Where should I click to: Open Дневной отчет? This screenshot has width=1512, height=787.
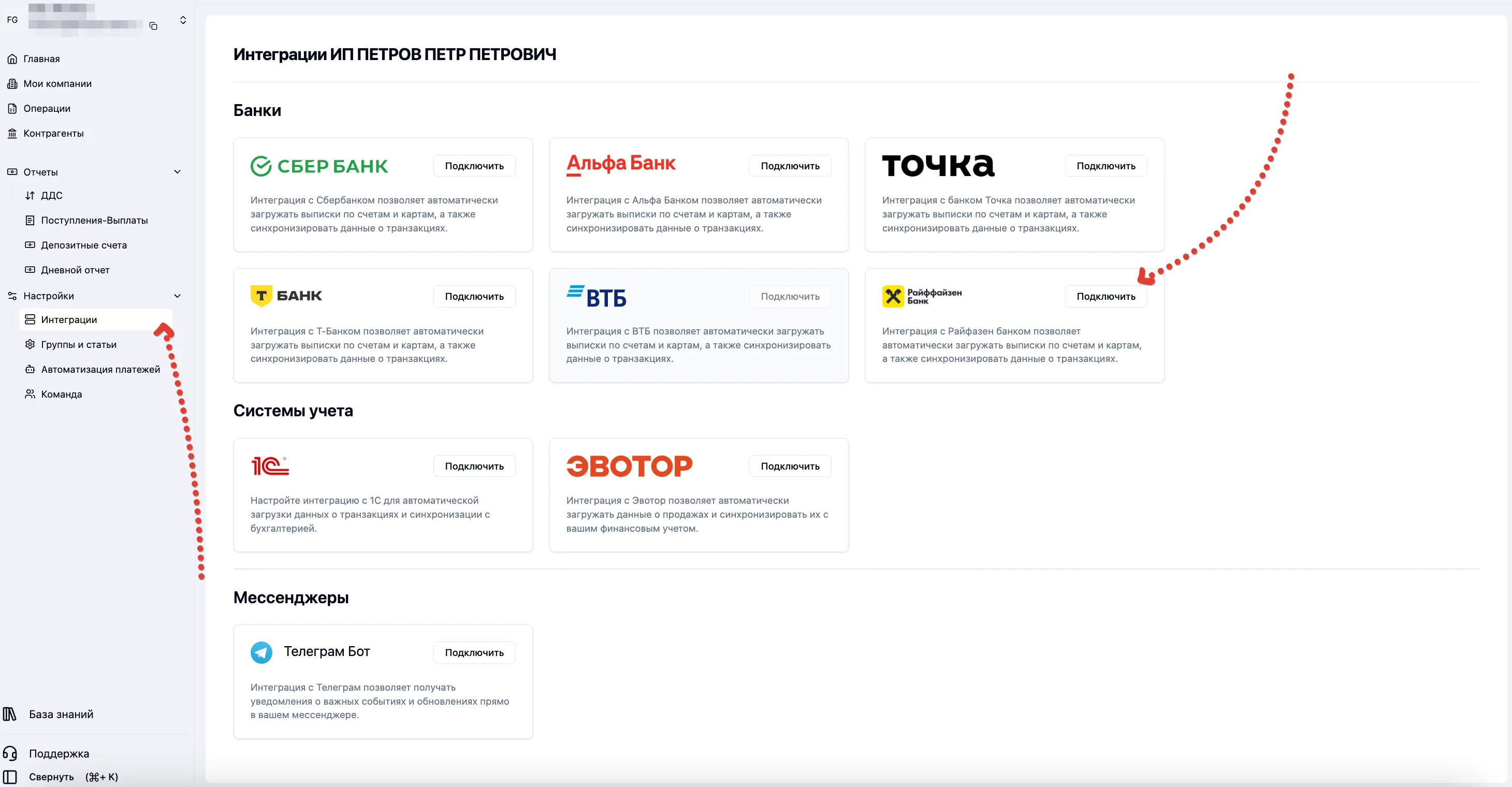click(x=75, y=270)
